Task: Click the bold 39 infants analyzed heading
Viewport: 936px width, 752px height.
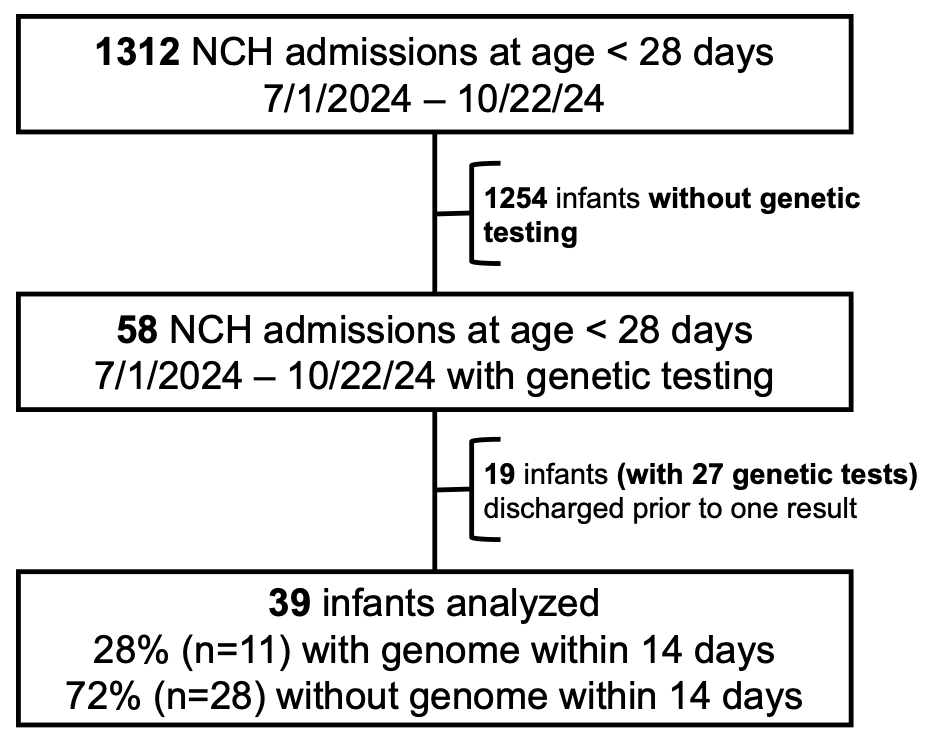Action: click(434, 603)
